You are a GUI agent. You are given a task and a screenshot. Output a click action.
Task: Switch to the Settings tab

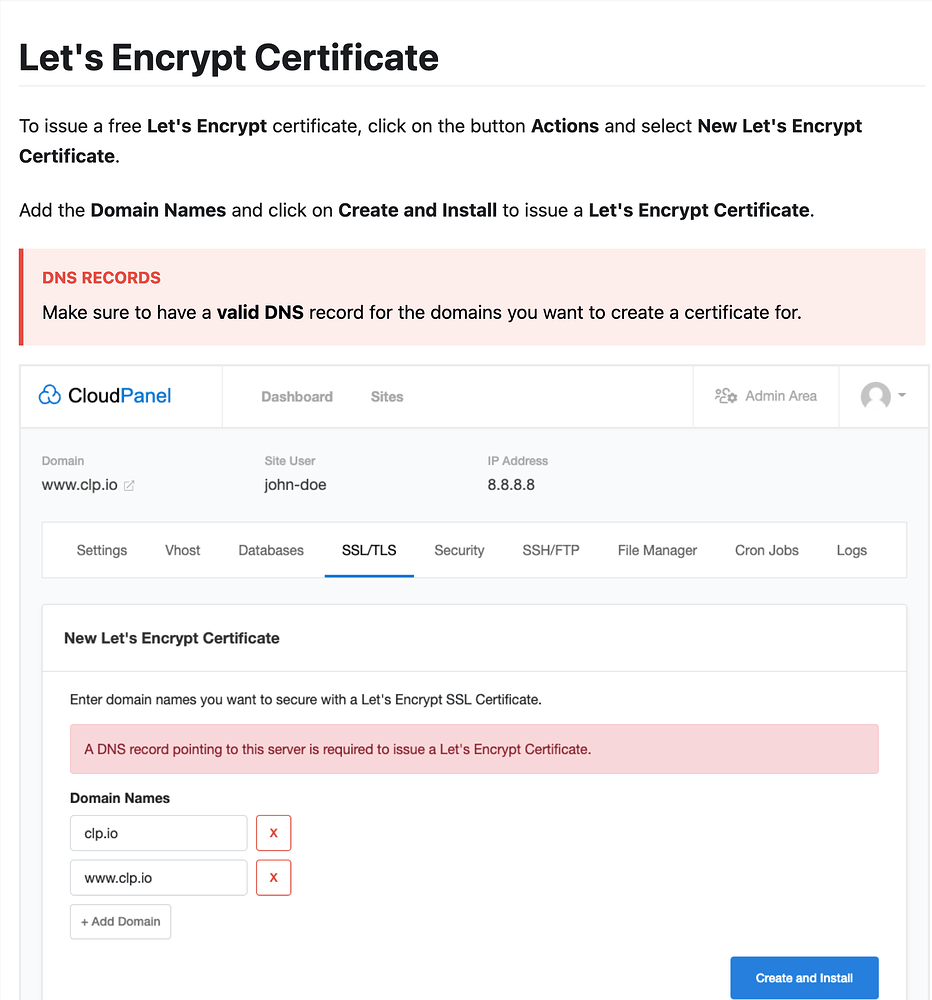101,550
